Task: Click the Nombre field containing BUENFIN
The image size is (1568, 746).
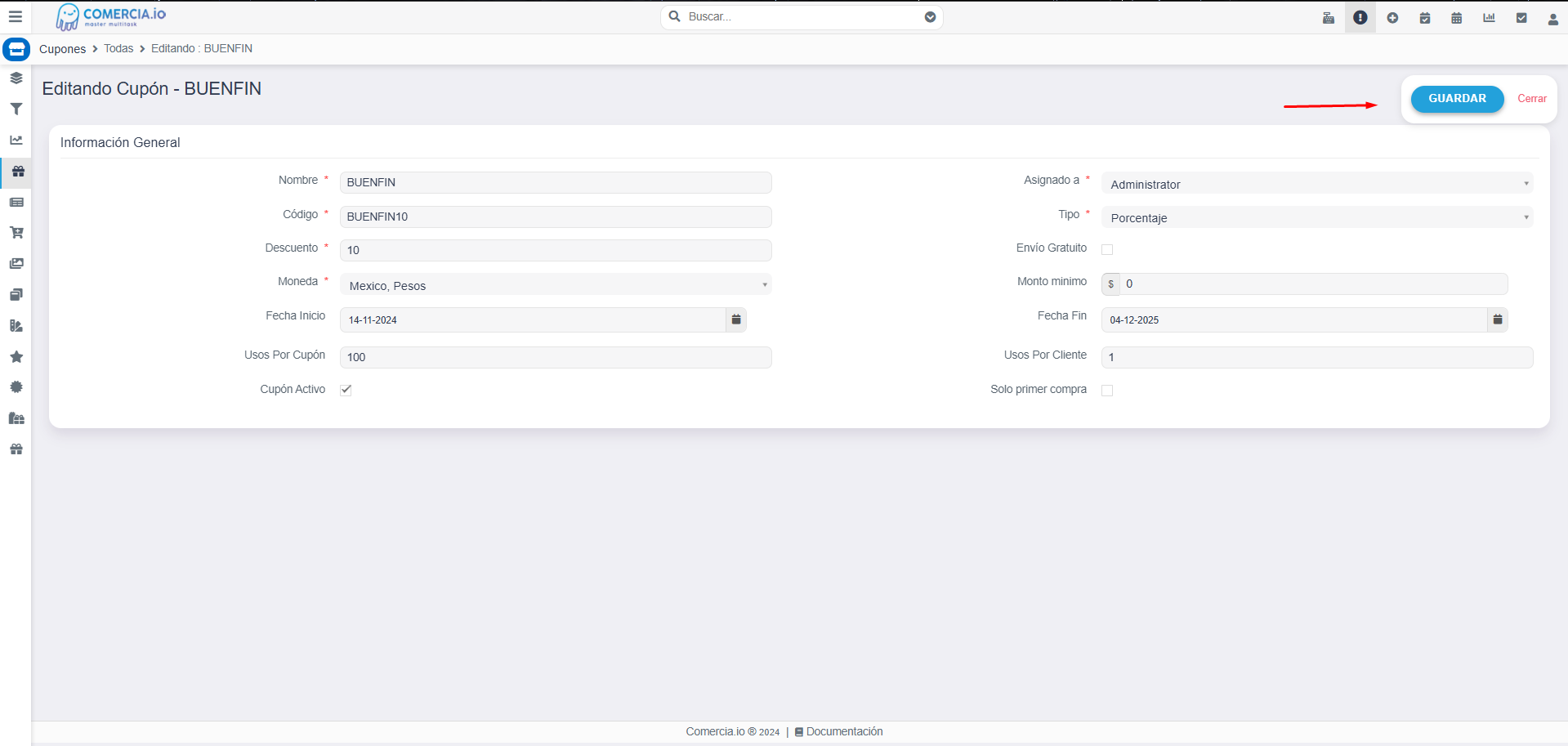Action: tap(556, 182)
